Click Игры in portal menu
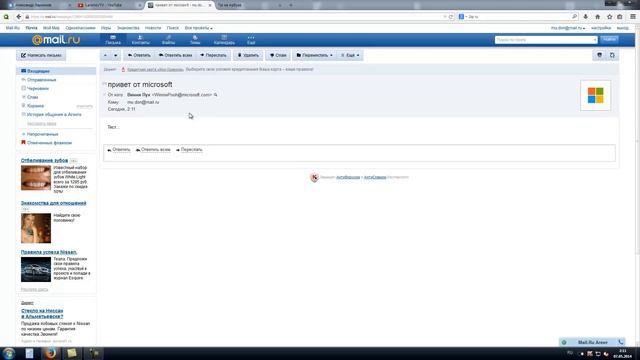Viewport: 640px width, 360px height. click(x=106, y=28)
